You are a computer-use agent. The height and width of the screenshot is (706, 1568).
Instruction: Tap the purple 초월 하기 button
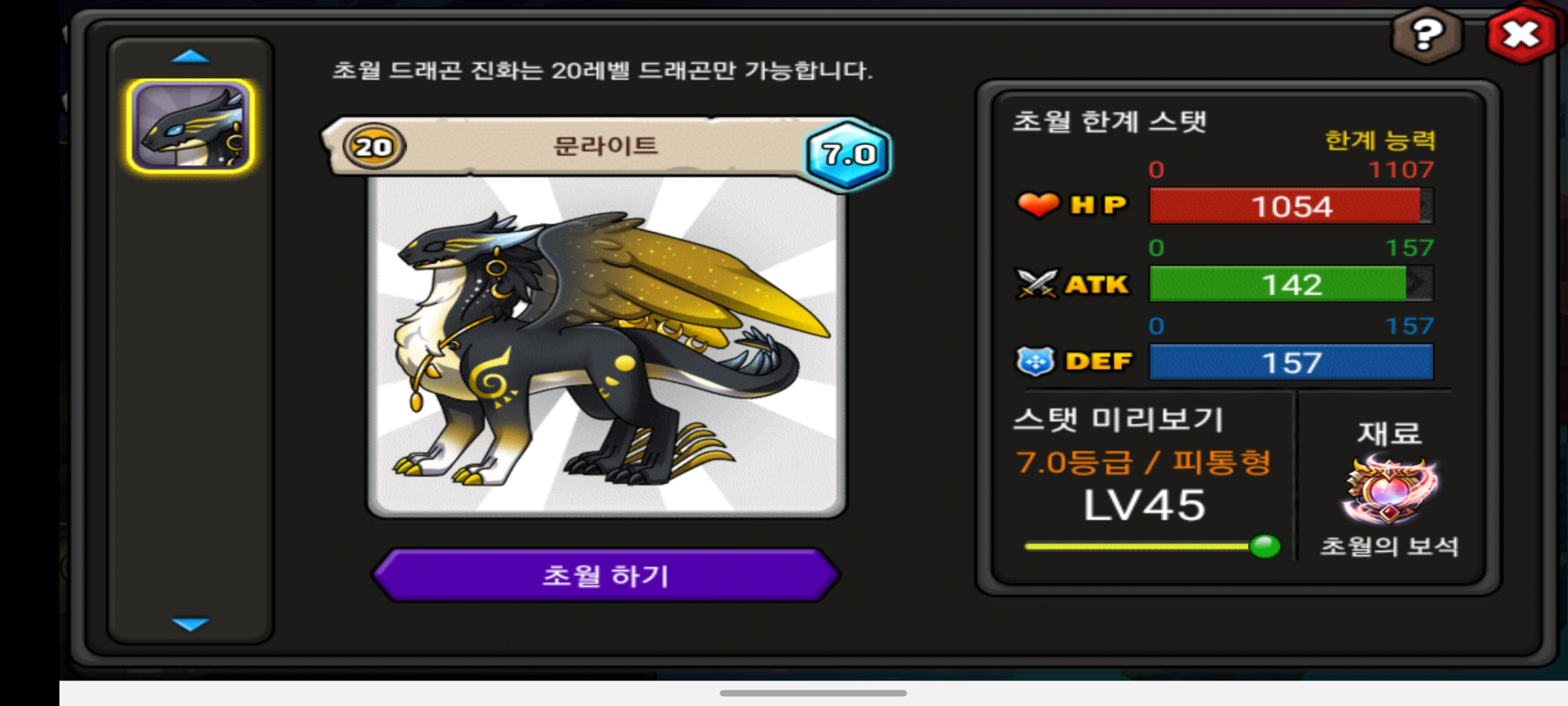coord(606,575)
